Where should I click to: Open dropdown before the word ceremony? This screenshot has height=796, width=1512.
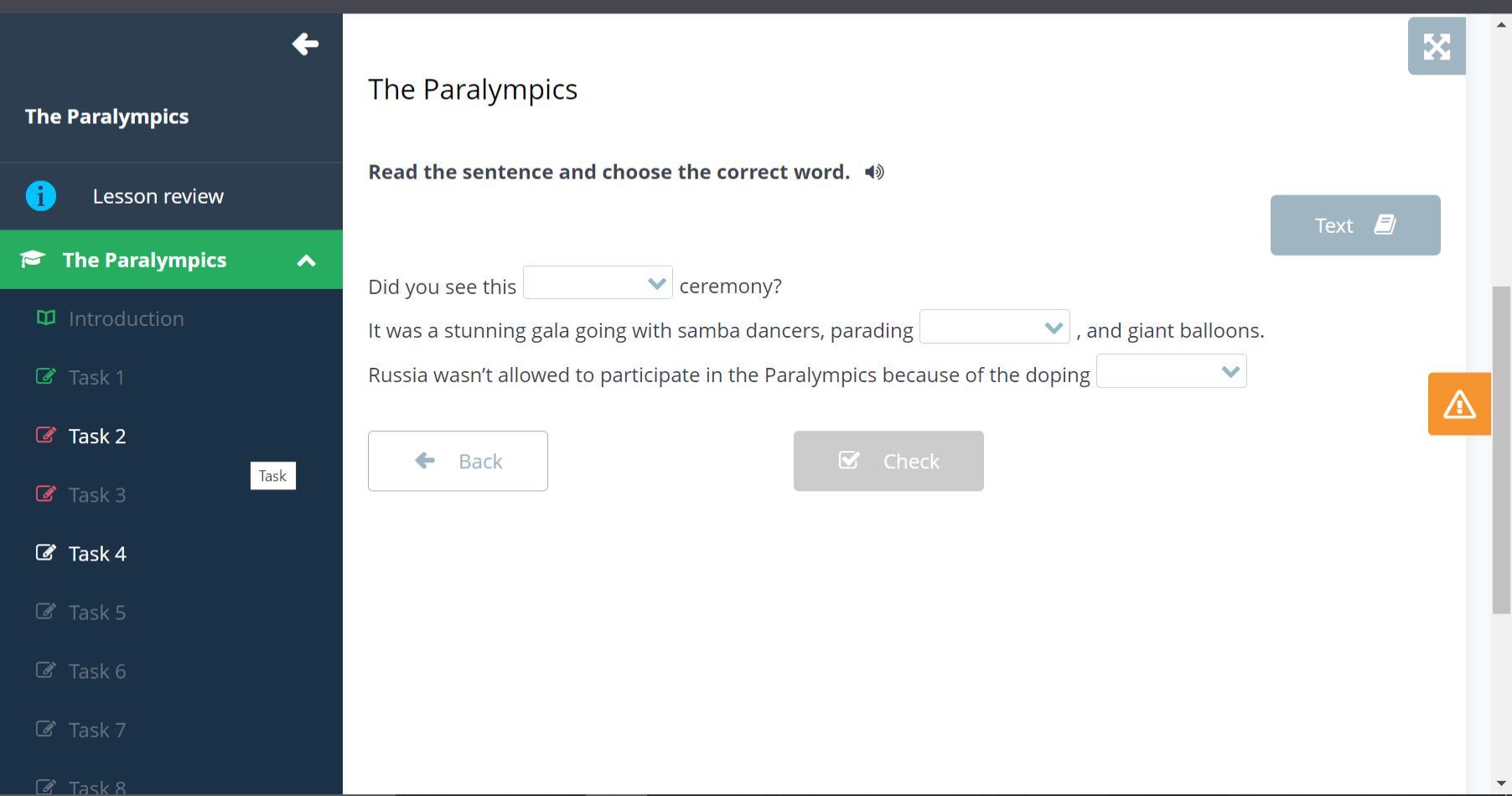598,282
